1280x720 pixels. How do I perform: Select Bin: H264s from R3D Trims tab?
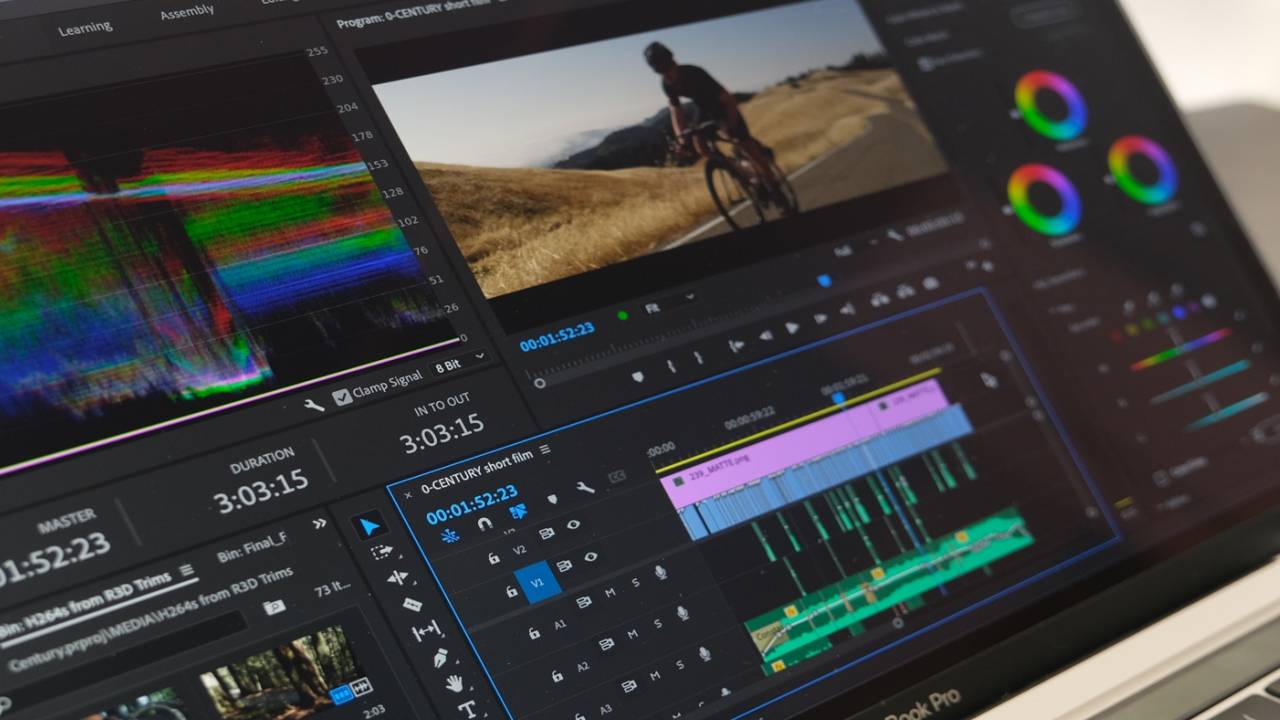point(86,604)
